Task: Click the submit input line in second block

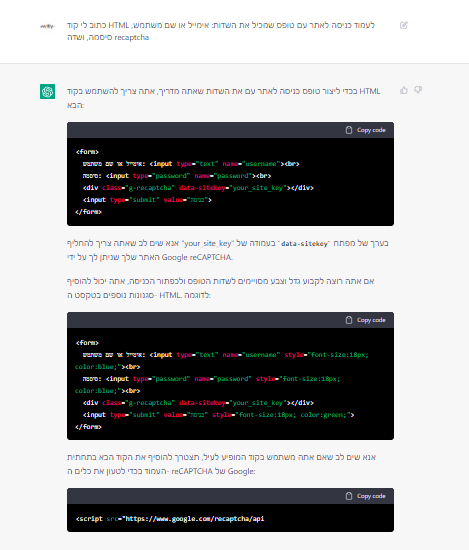Action: [x=219, y=415]
